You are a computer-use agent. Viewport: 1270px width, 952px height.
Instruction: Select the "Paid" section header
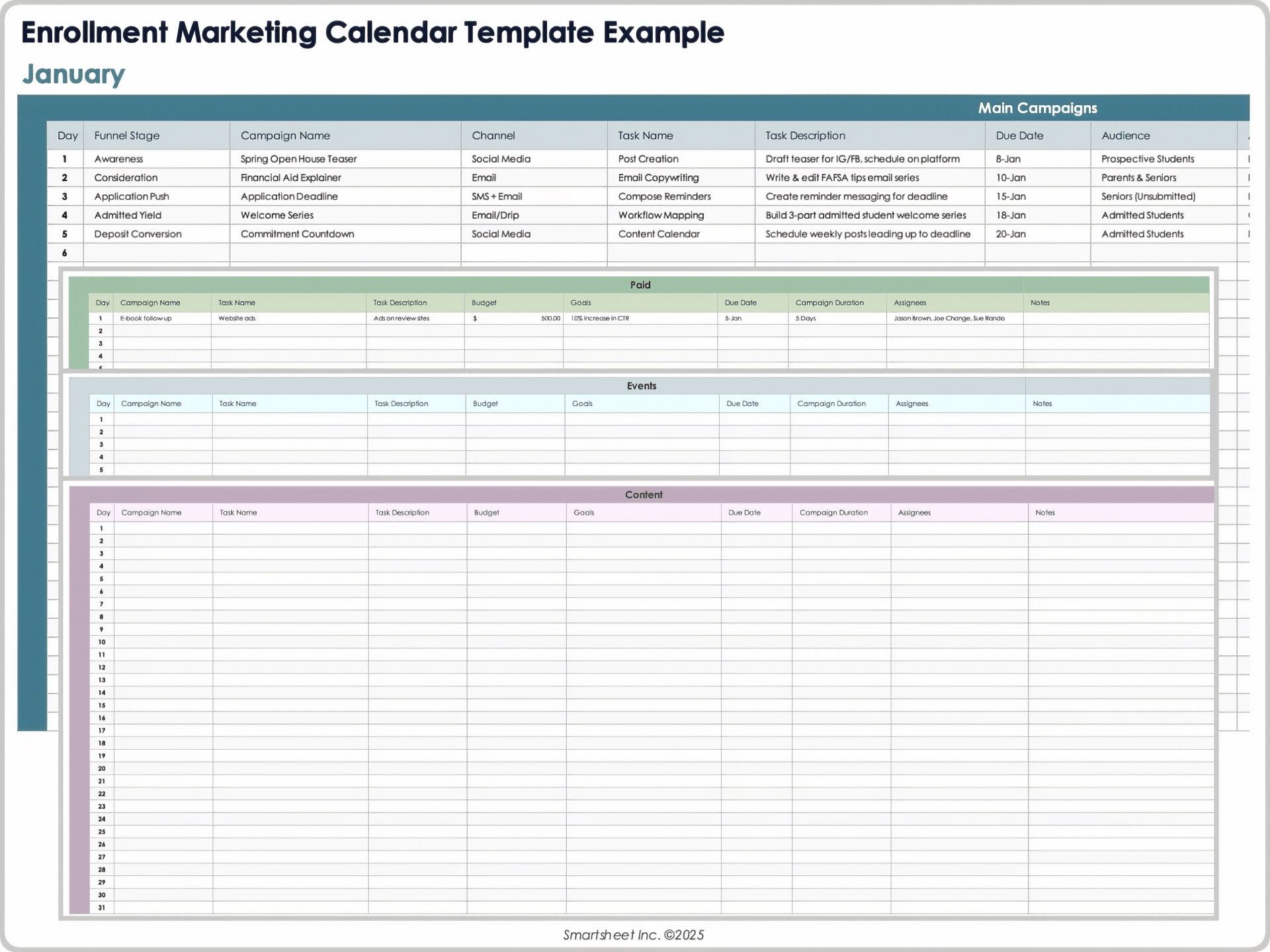(x=640, y=285)
